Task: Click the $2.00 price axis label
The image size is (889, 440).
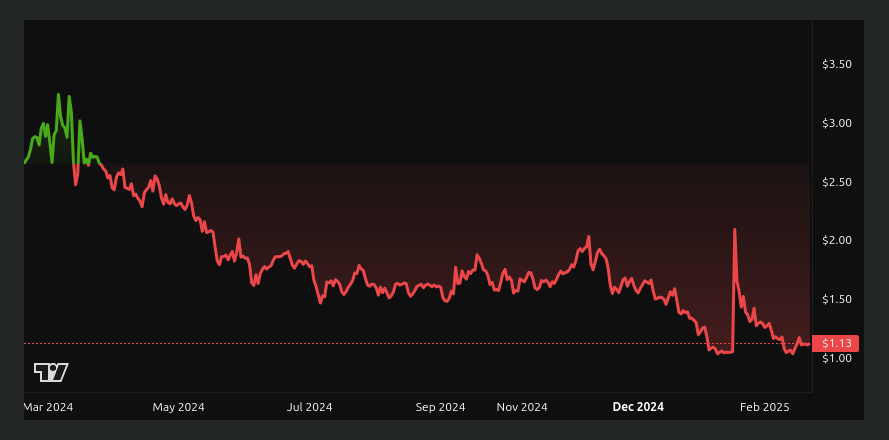Action: pos(837,240)
